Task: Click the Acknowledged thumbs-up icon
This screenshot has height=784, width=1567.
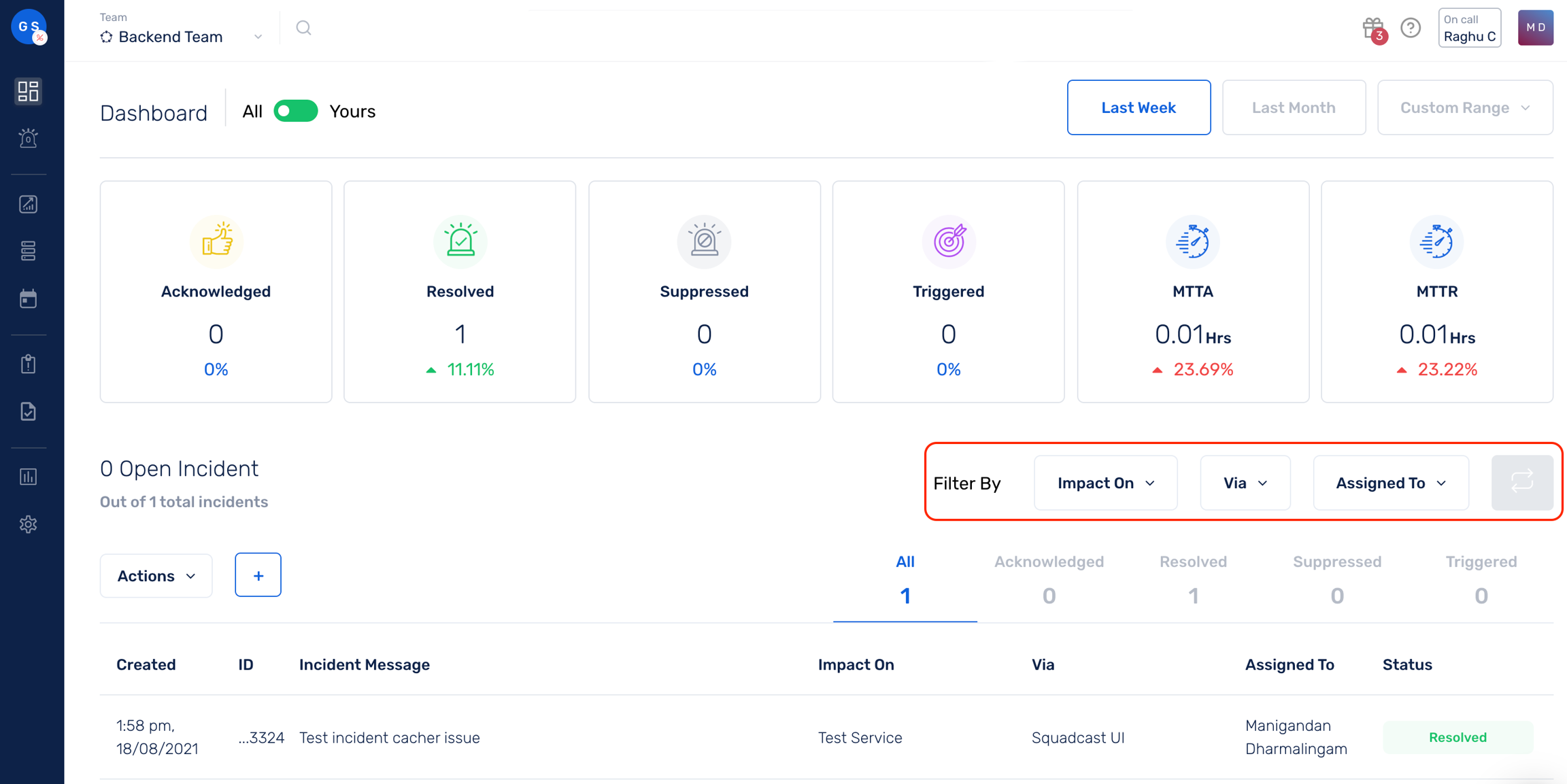Action: click(216, 241)
